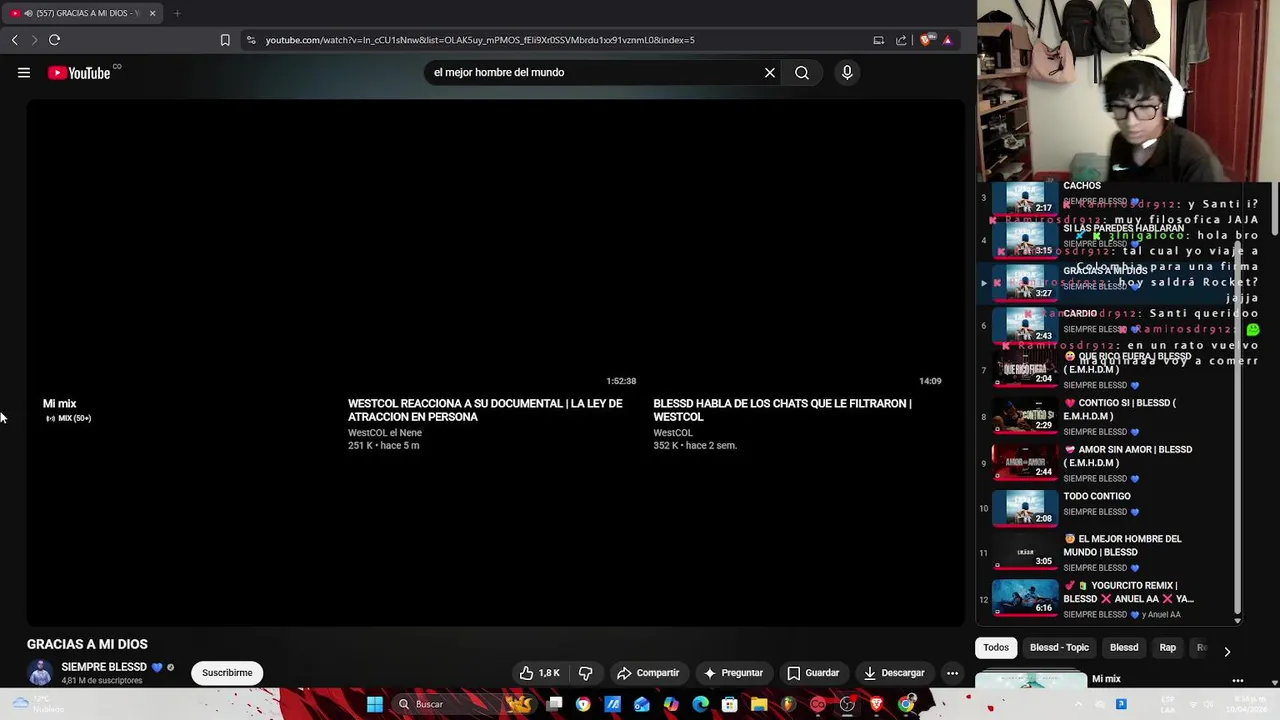Open the SIEMPRE BLESSD channel avatar
The image size is (1280, 720).
(40, 673)
